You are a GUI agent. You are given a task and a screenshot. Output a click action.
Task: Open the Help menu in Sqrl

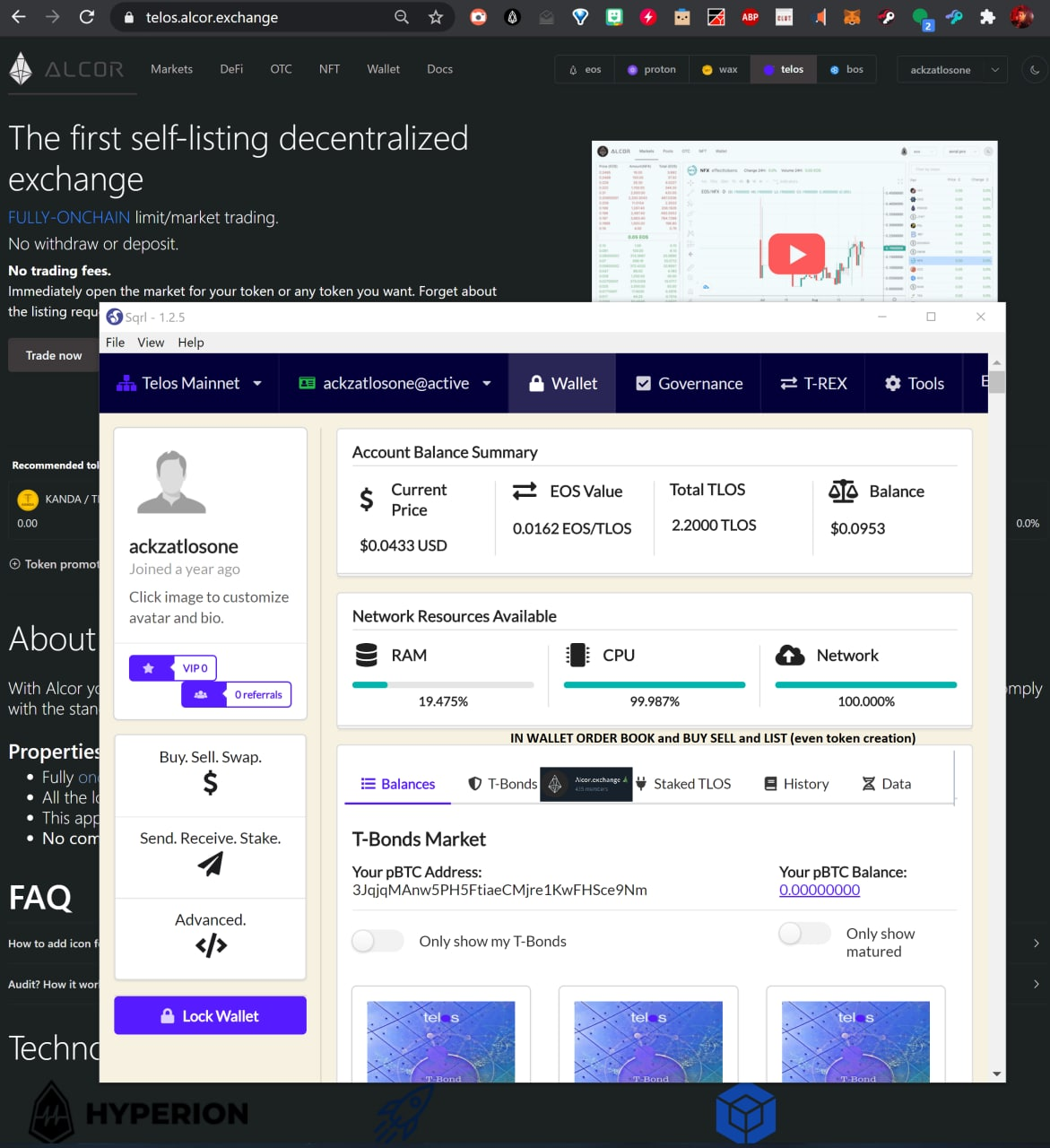(190, 343)
